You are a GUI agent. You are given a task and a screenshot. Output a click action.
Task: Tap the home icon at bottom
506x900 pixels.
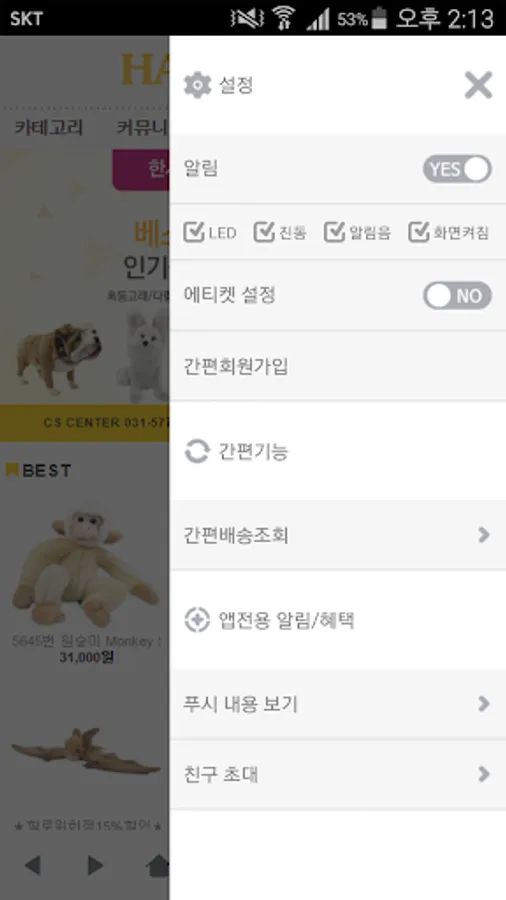coord(158,865)
